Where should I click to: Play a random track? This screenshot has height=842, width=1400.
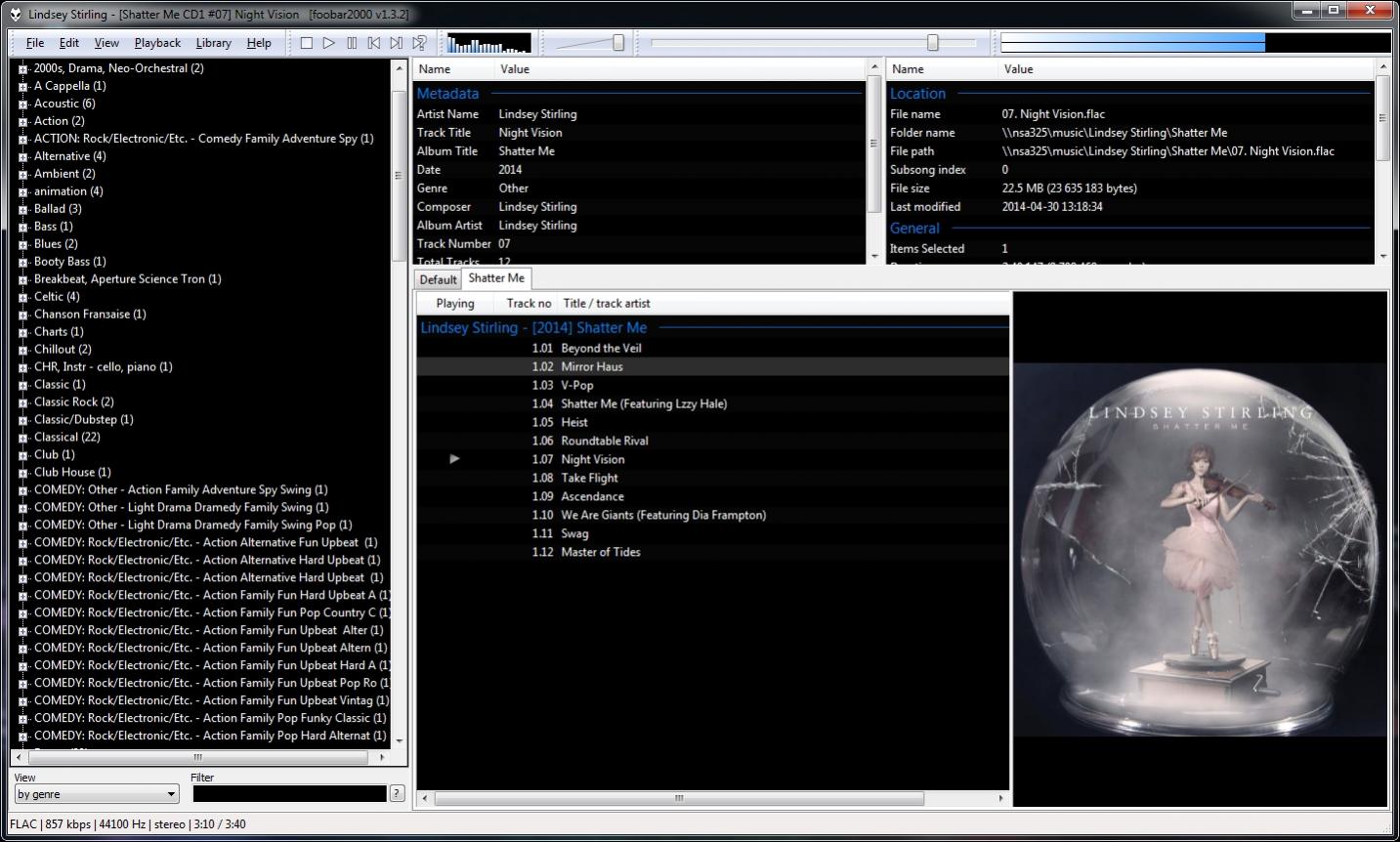tap(419, 43)
